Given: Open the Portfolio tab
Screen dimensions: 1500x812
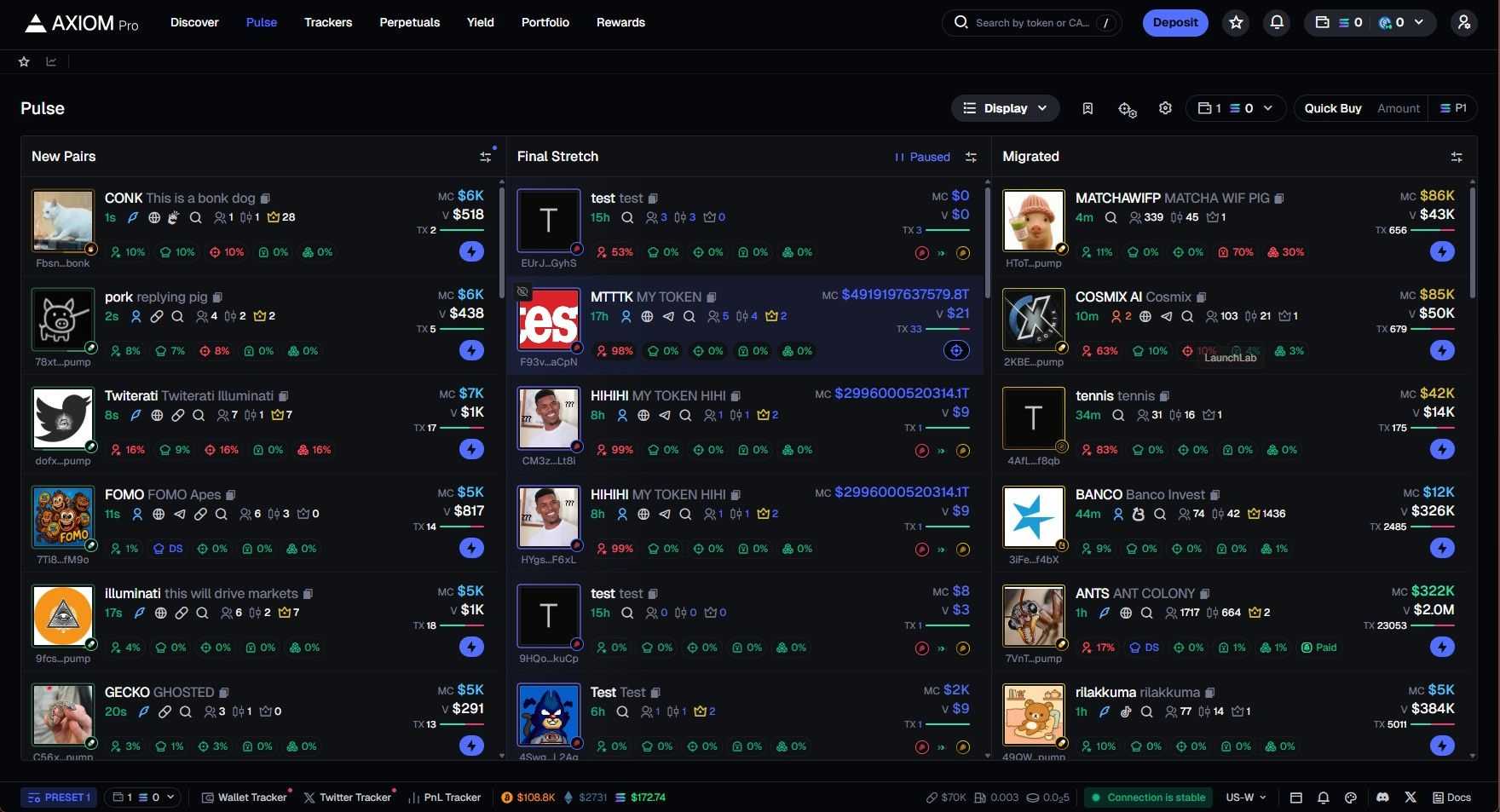Looking at the screenshot, I should (545, 22).
